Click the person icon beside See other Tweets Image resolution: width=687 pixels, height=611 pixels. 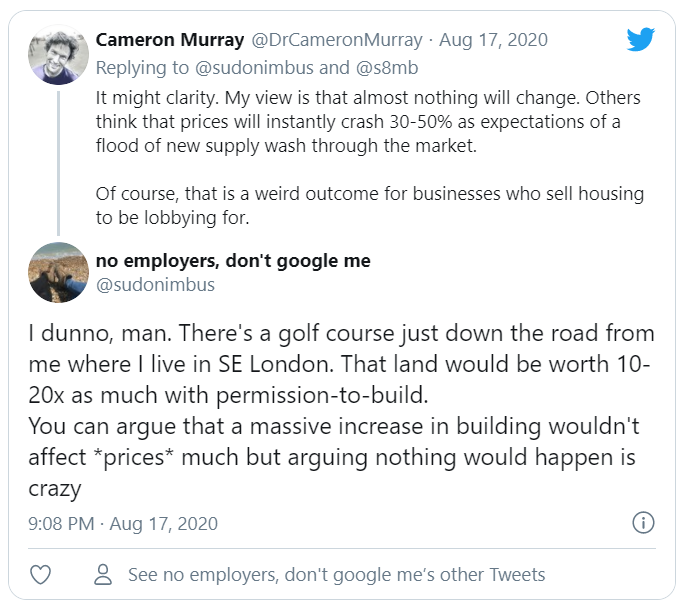point(102,575)
